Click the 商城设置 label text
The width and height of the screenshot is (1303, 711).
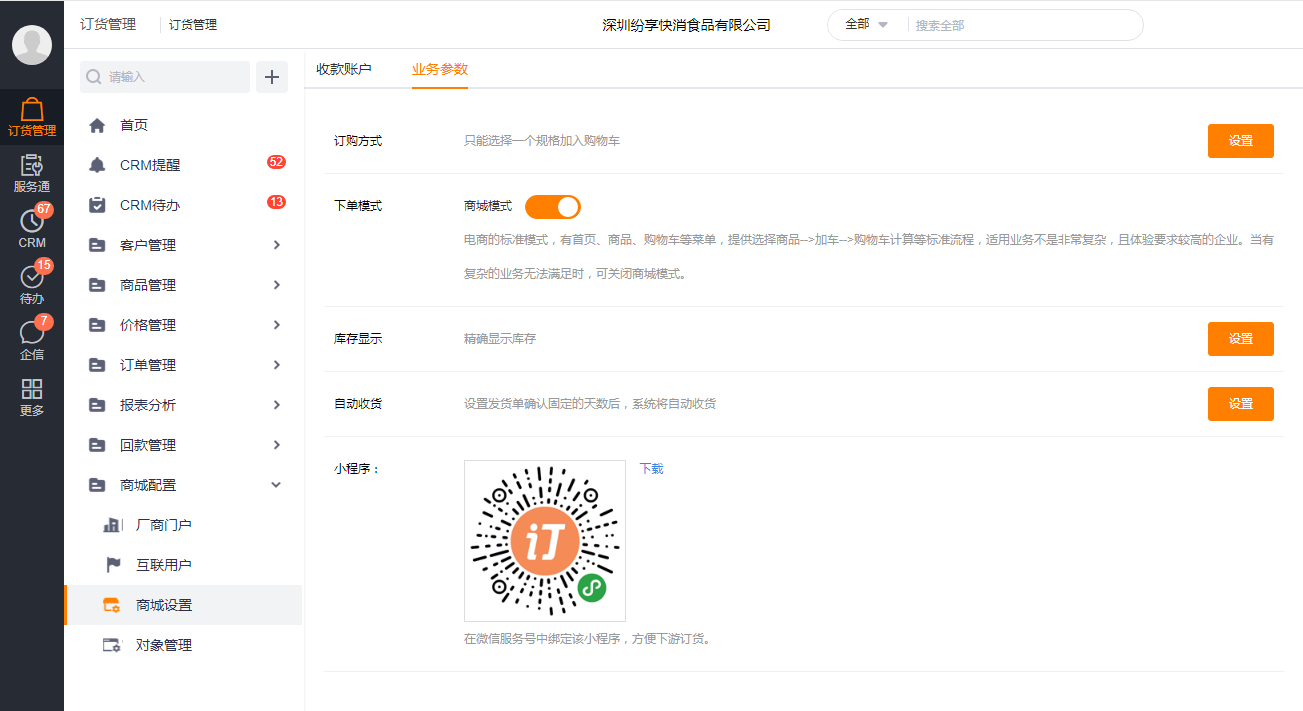click(x=164, y=605)
